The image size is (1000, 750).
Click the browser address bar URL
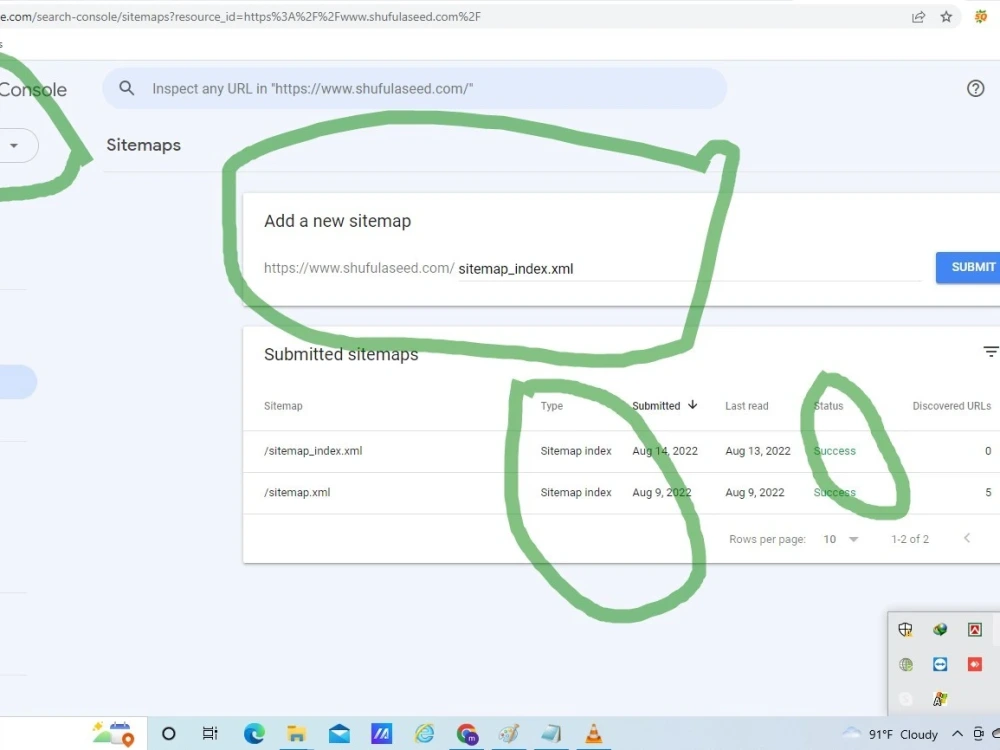[x=240, y=17]
